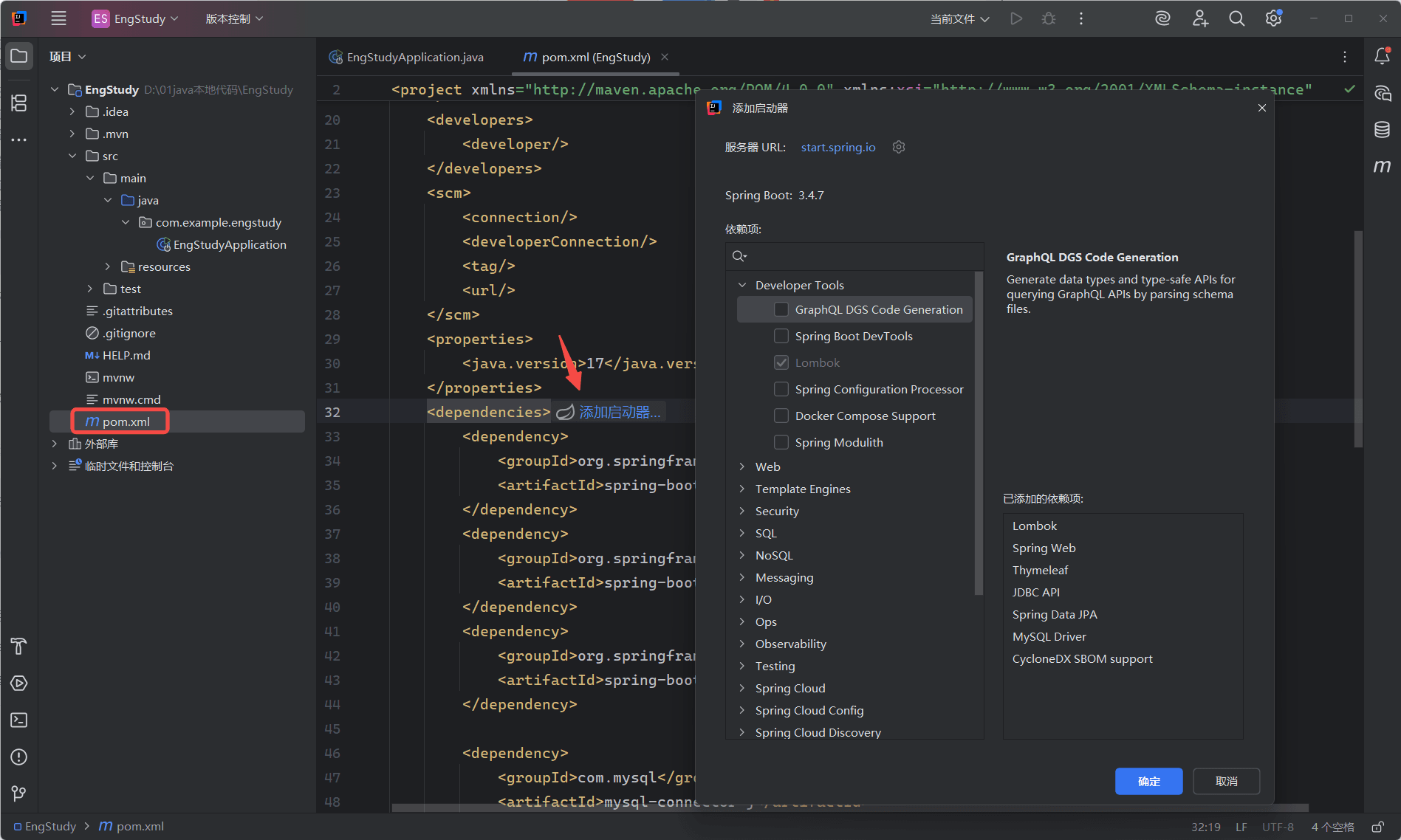The width and height of the screenshot is (1401, 840).
Task: Open the EngStudy project dropdown
Action: [x=134, y=18]
